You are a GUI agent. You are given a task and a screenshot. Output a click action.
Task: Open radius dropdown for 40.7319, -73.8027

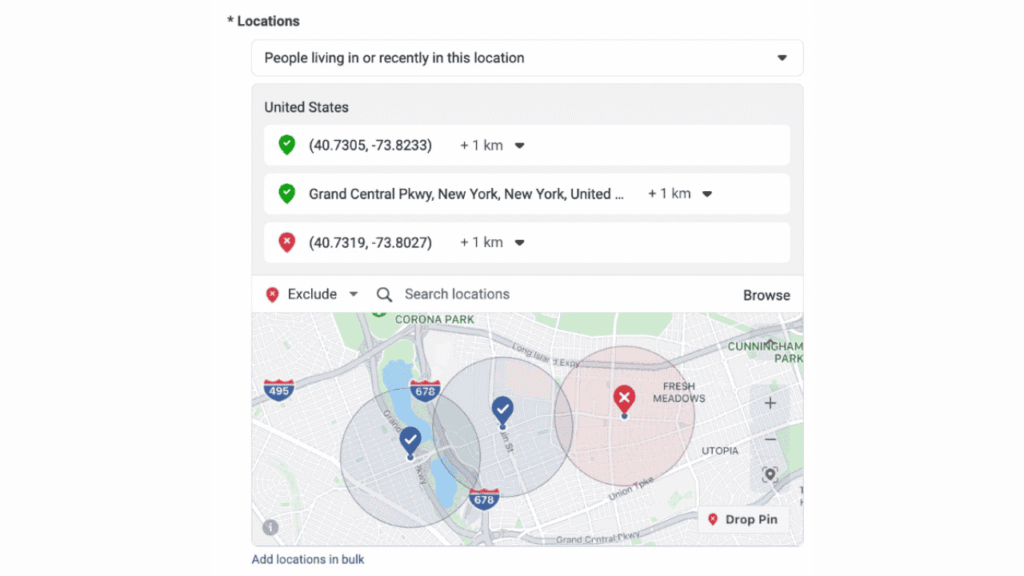pos(519,243)
